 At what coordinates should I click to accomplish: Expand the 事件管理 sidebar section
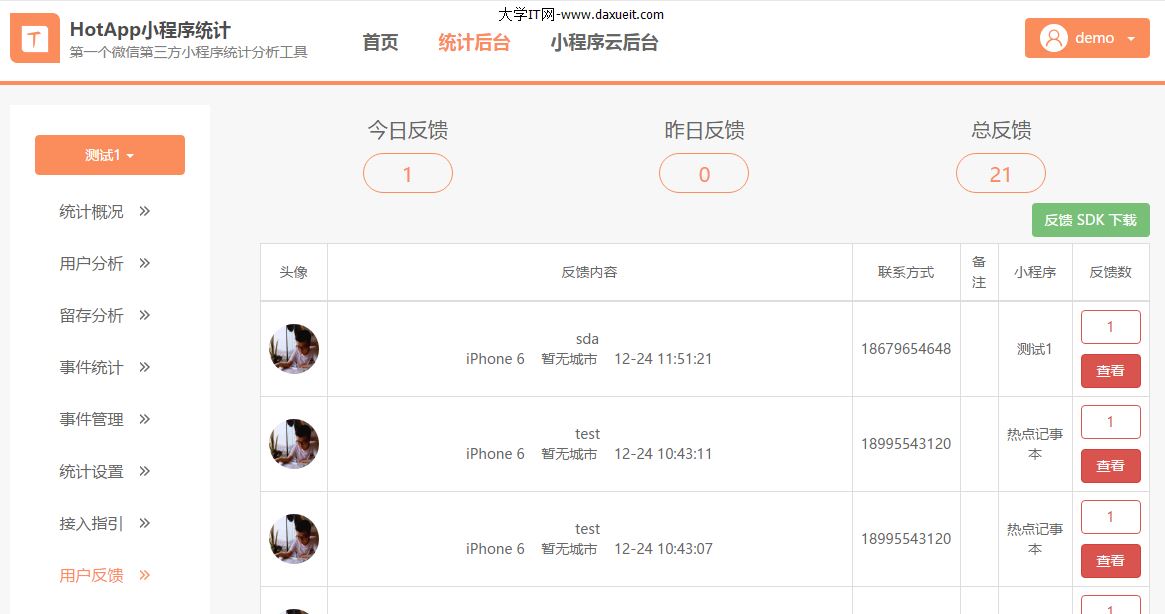tap(104, 419)
